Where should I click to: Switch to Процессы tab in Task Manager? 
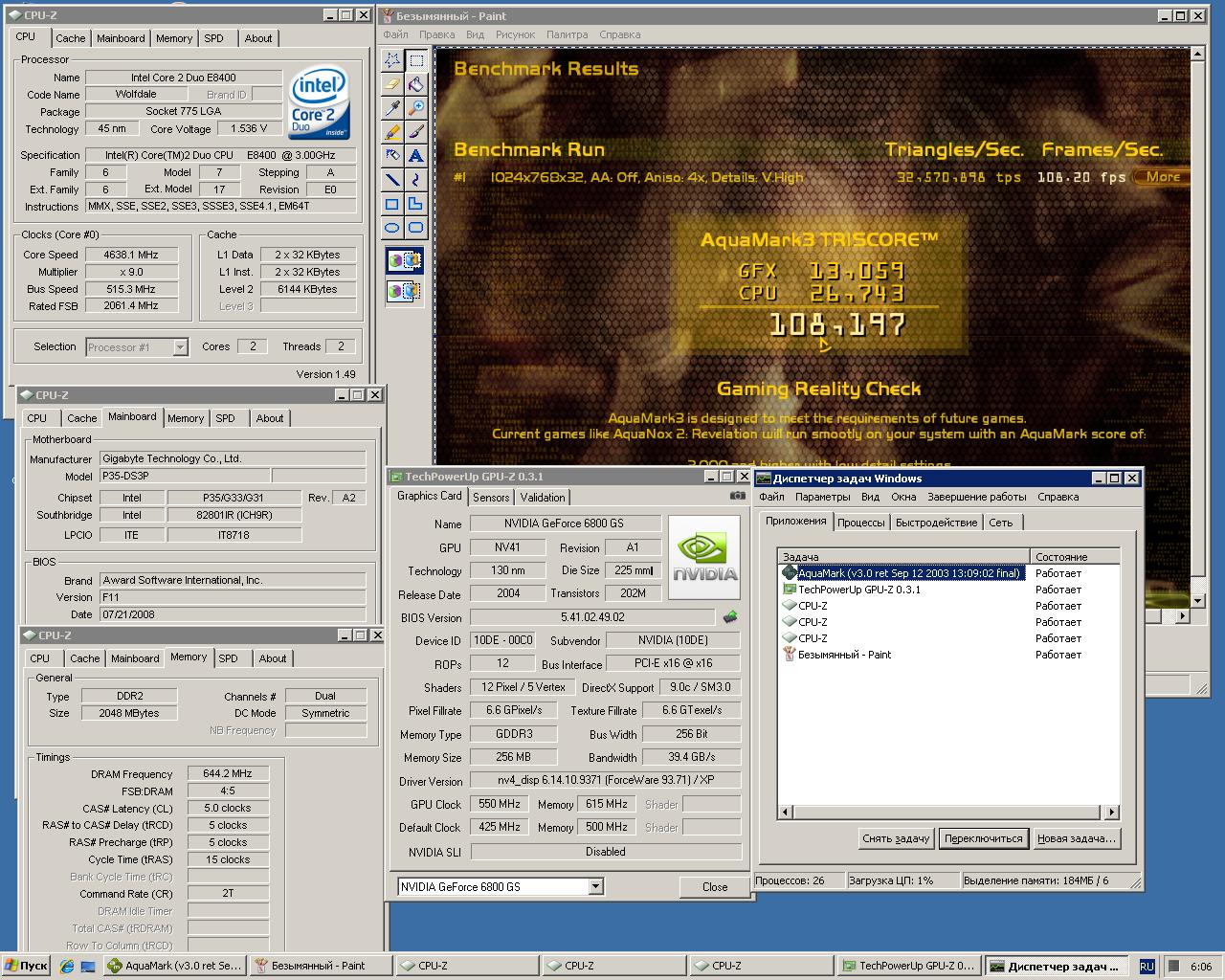[x=861, y=523]
